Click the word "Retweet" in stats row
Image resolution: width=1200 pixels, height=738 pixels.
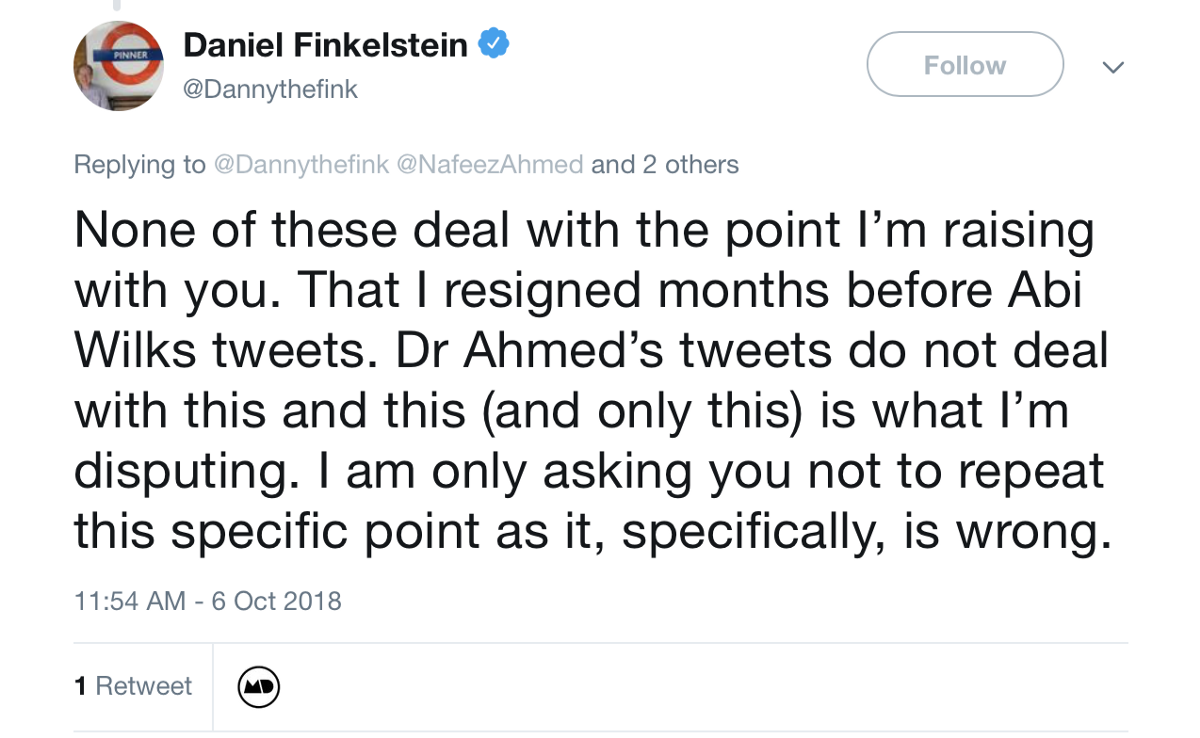[x=143, y=686]
